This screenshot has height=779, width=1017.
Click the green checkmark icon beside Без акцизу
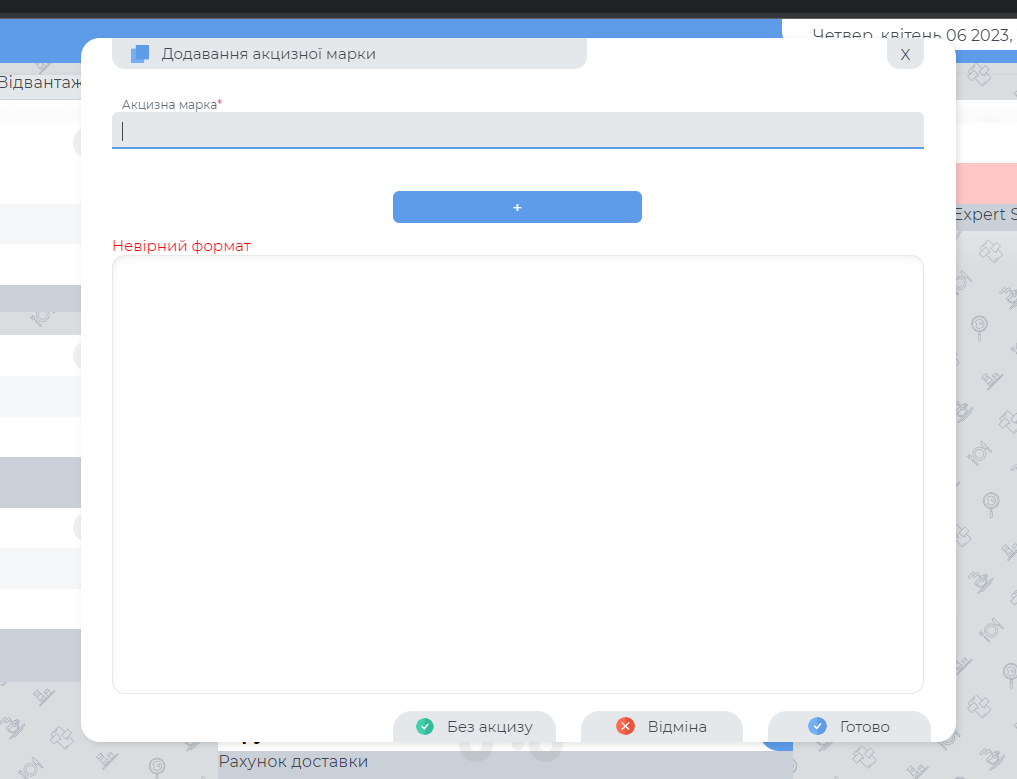click(x=425, y=727)
